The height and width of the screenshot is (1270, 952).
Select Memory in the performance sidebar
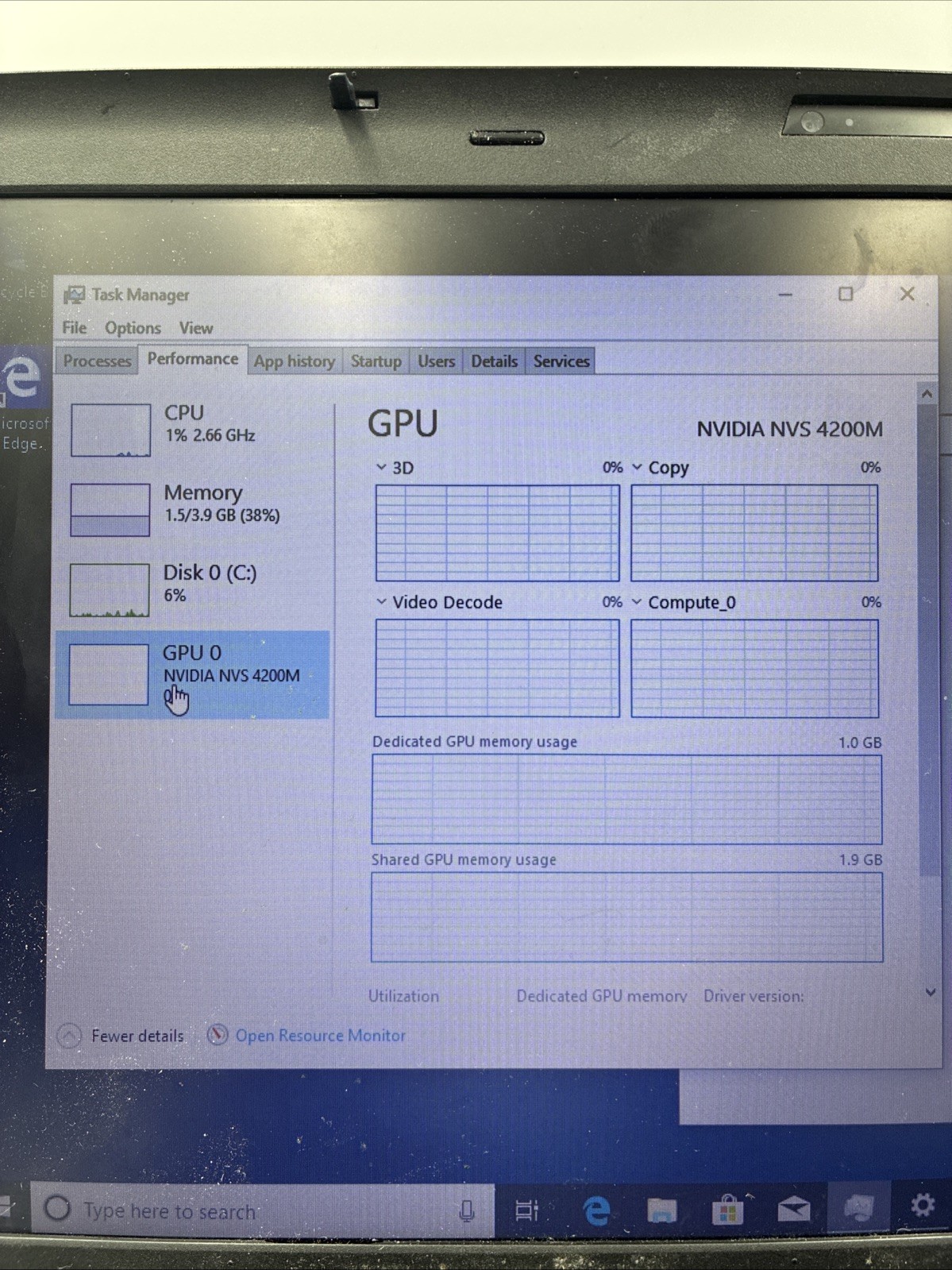point(193,508)
